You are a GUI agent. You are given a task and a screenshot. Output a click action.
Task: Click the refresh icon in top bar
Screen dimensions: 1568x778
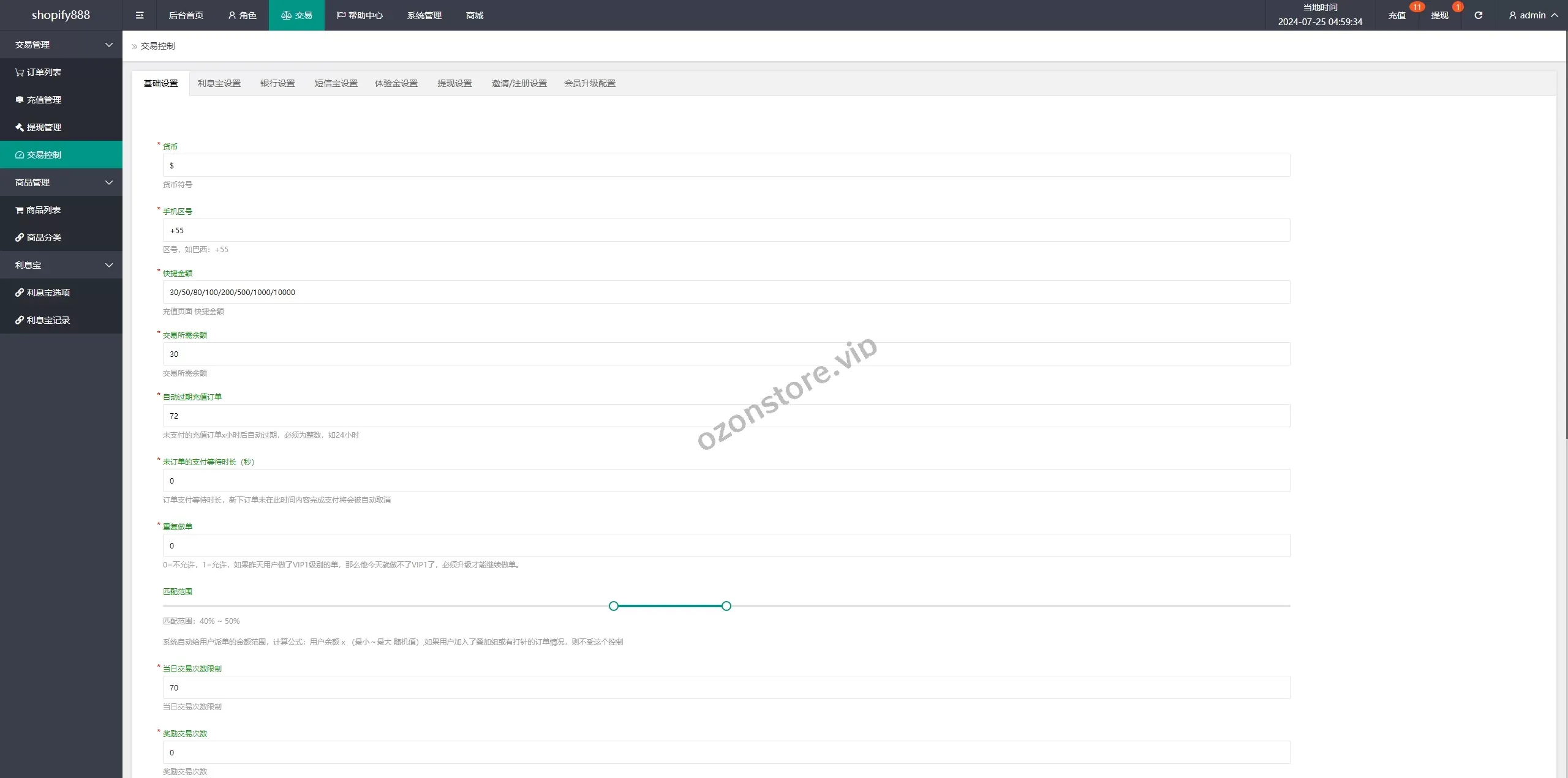click(1478, 15)
